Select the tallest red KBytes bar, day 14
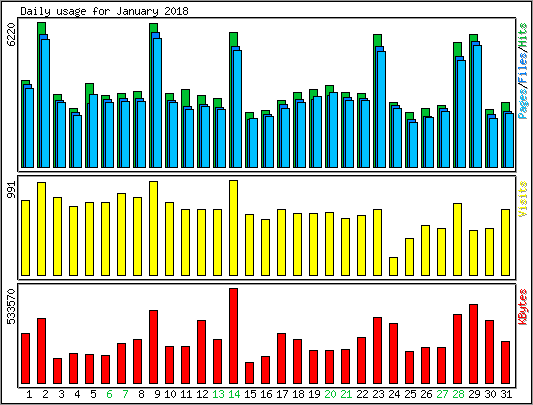Viewport: 533px width, 405px height. click(233, 336)
